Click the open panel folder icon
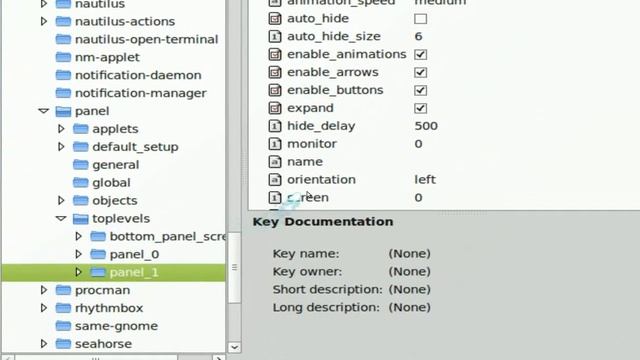Screen dimensions: 640x360 click(x=63, y=111)
